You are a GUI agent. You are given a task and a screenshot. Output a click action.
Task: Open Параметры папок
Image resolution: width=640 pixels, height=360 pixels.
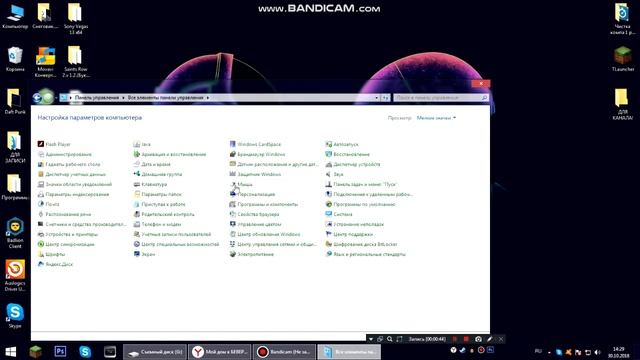coord(158,194)
